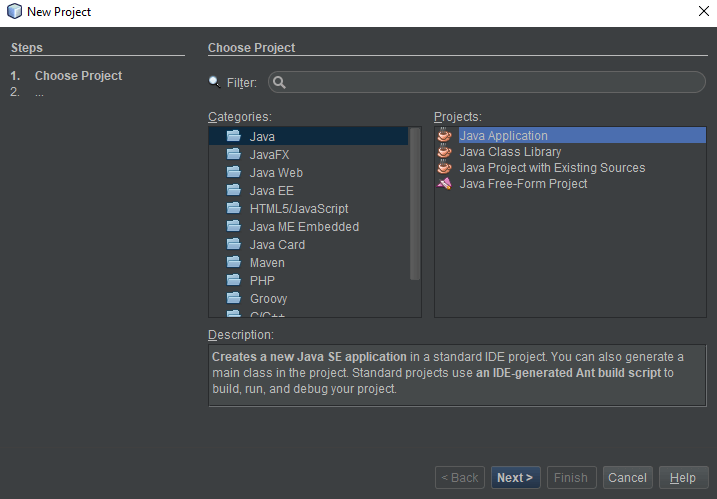Choose Java Free-Form Project

pos(570,183)
